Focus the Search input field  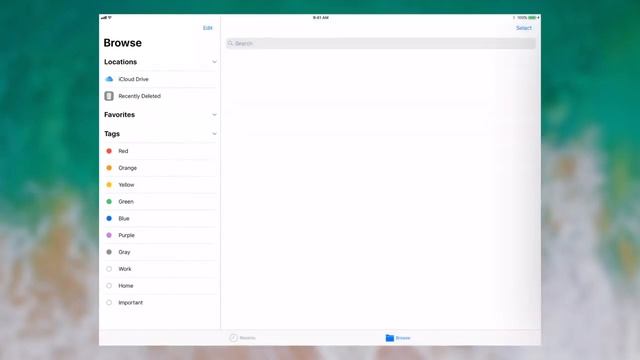pyautogui.click(x=381, y=43)
